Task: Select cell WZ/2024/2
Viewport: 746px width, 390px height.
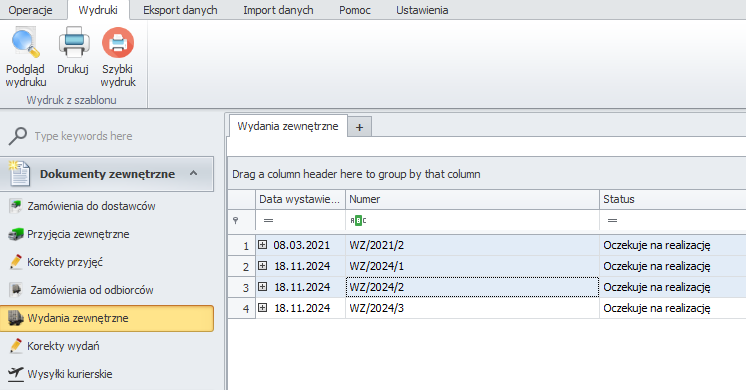Action: 472,287
